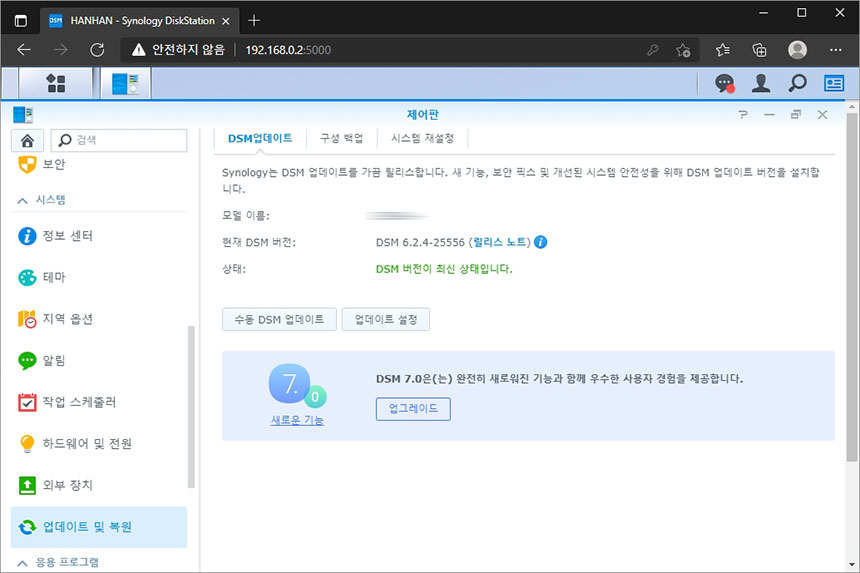Click the 업그레이드 button
Image resolution: width=860 pixels, height=573 pixels.
point(413,409)
